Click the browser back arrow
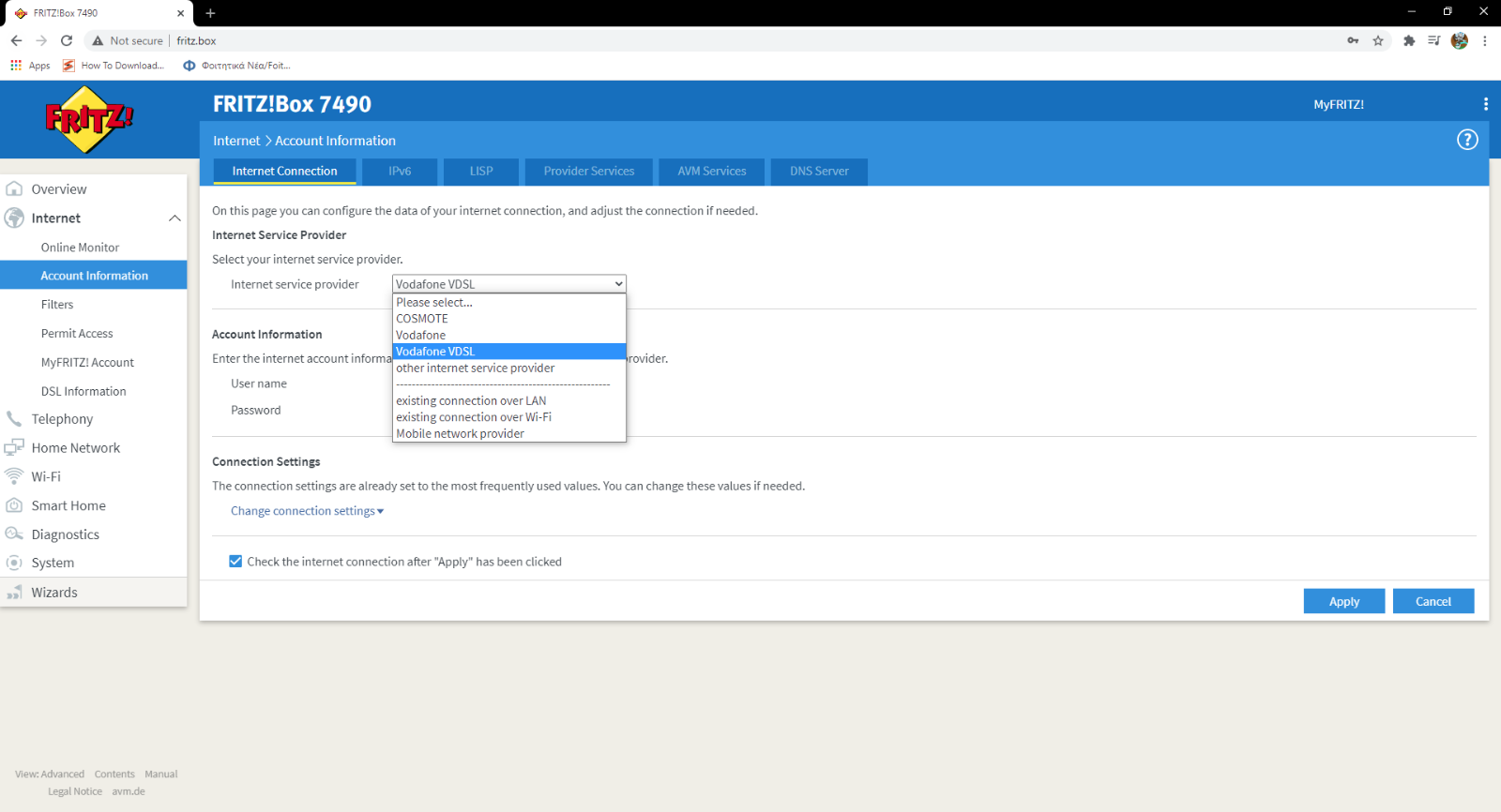The image size is (1501, 812). click(16, 40)
